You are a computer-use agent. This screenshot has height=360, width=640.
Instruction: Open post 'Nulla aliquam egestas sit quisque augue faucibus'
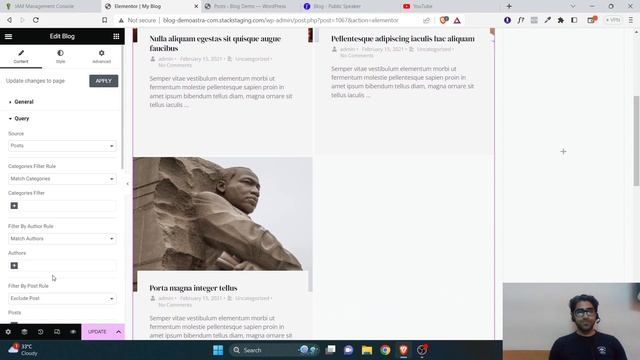(215, 43)
